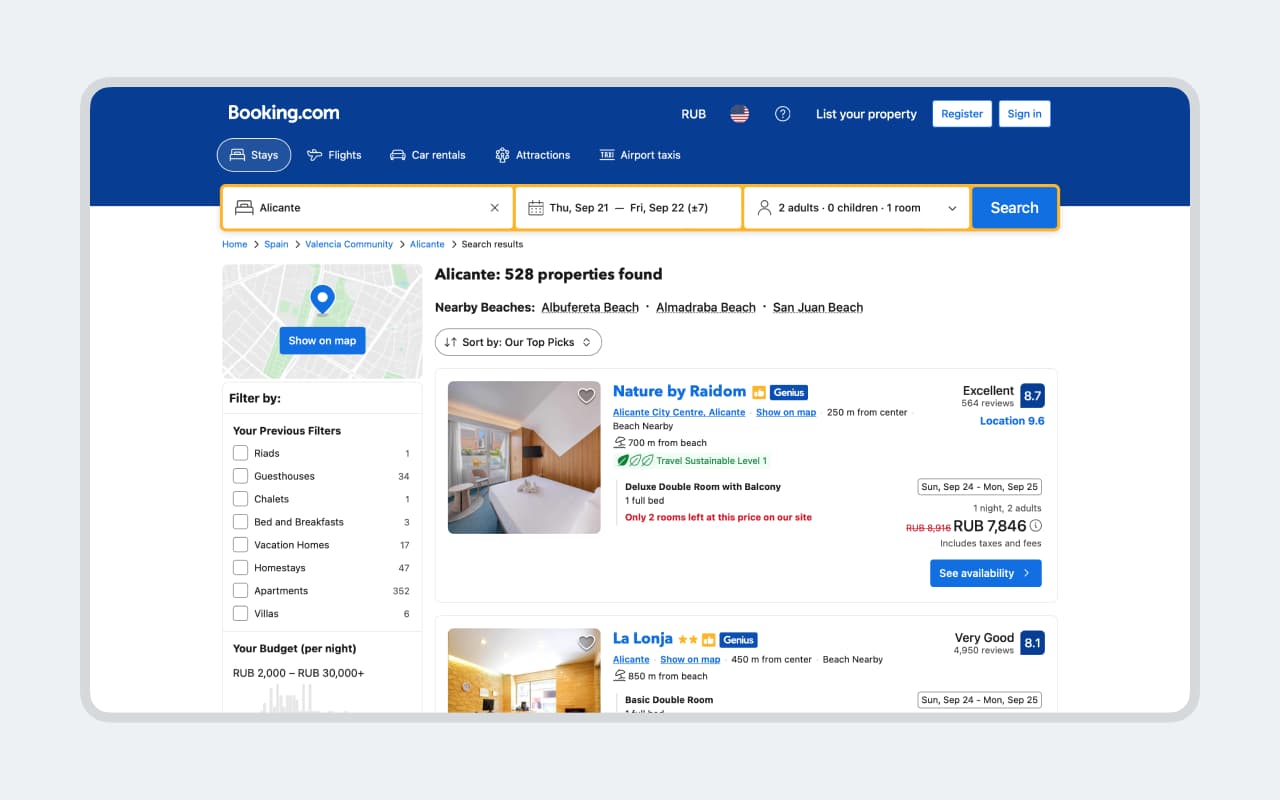Open the Sort by Our Top Picks dropdown

pyautogui.click(x=518, y=342)
